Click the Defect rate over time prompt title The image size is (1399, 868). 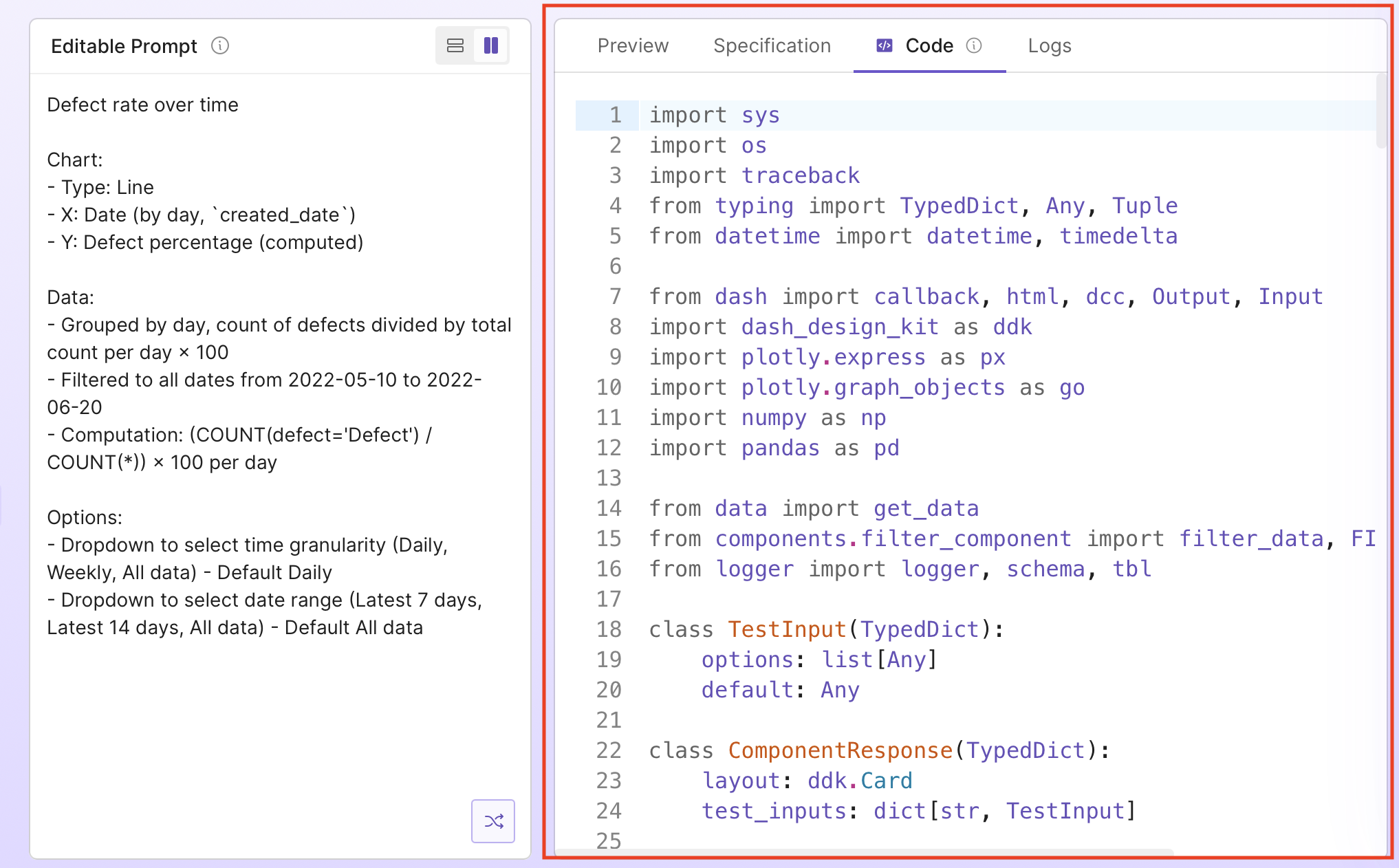click(x=142, y=105)
